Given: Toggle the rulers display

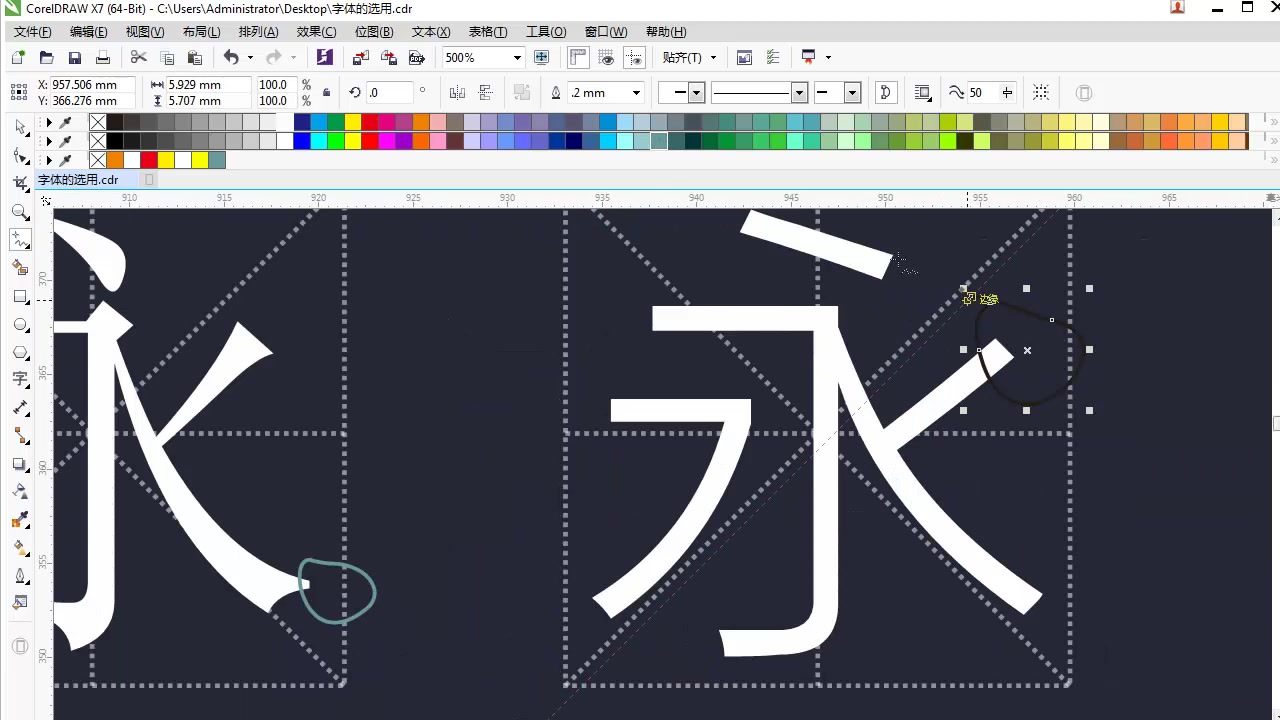Looking at the screenshot, I should [577, 57].
